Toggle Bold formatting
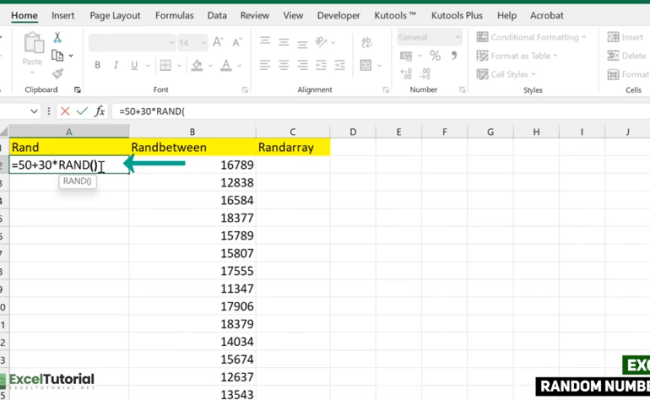Screen dimensions: 650x400 tap(97, 65)
